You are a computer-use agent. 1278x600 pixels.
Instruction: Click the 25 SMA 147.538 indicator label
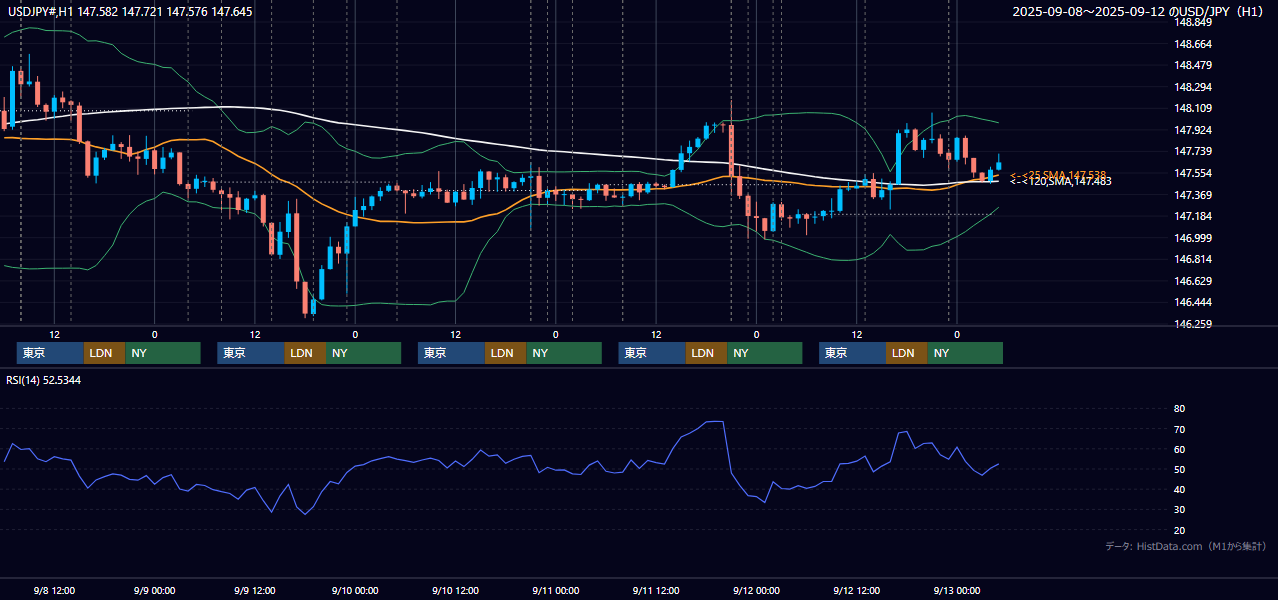1059,175
